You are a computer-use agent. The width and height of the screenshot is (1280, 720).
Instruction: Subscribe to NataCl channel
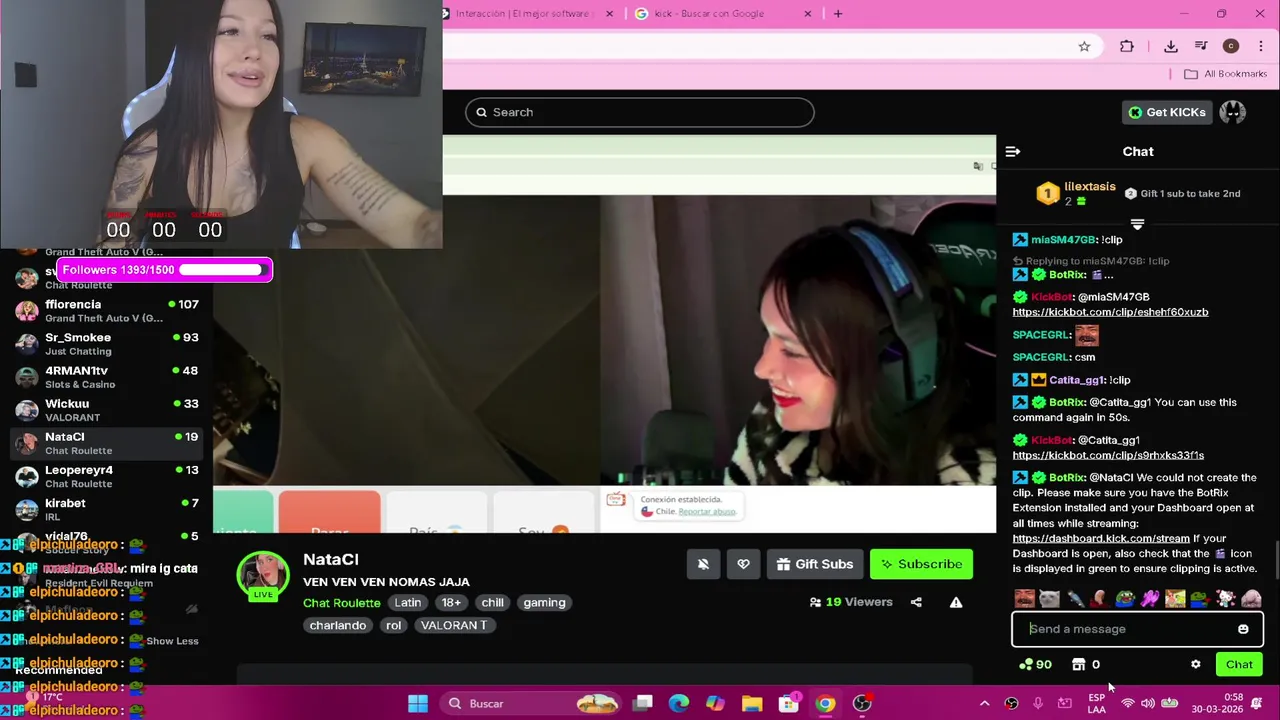pyautogui.click(x=920, y=564)
